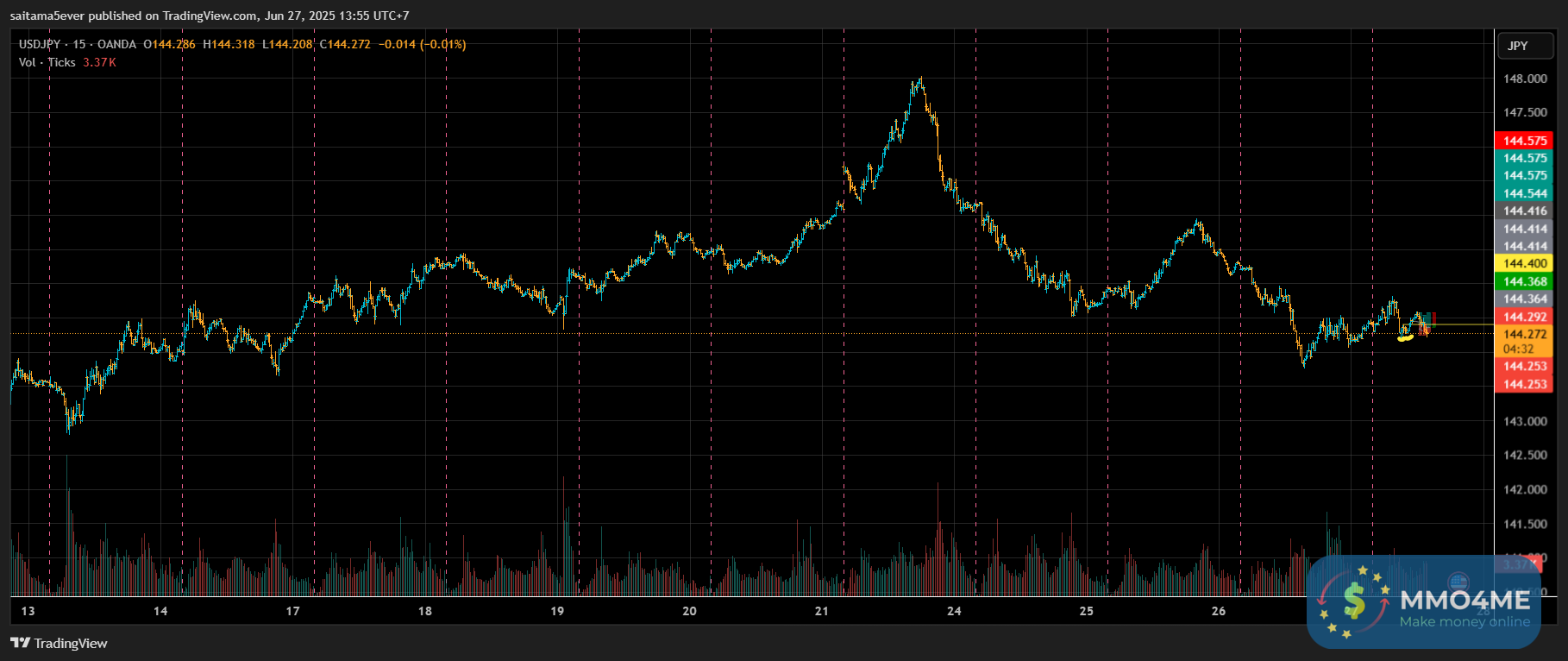Screen dimensions: 1568x661
Task: Select the Vol · Ticks indicator legend
Action: click(47, 62)
